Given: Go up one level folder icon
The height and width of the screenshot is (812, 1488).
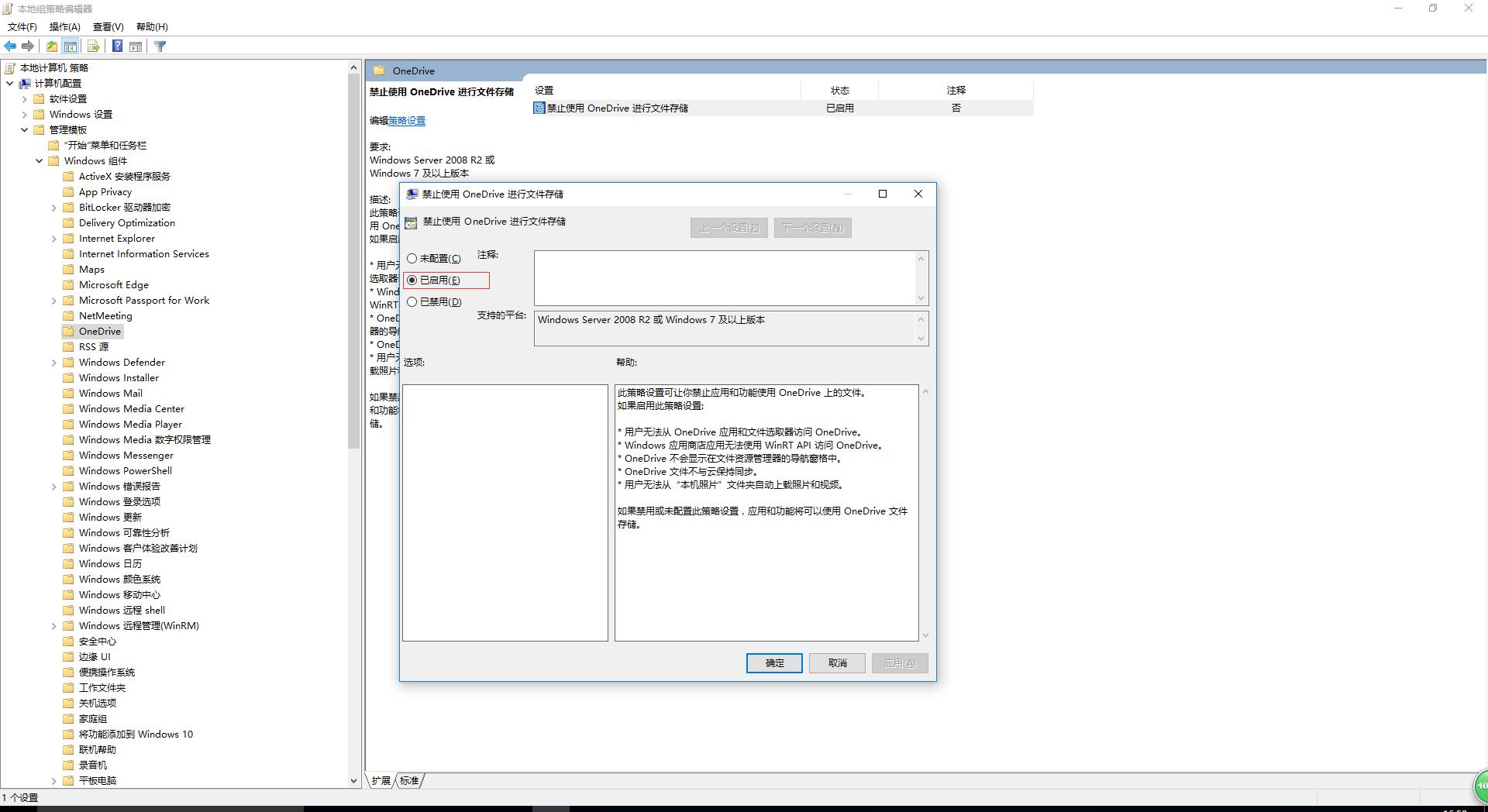Looking at the screenshot, I should point(52,46).
